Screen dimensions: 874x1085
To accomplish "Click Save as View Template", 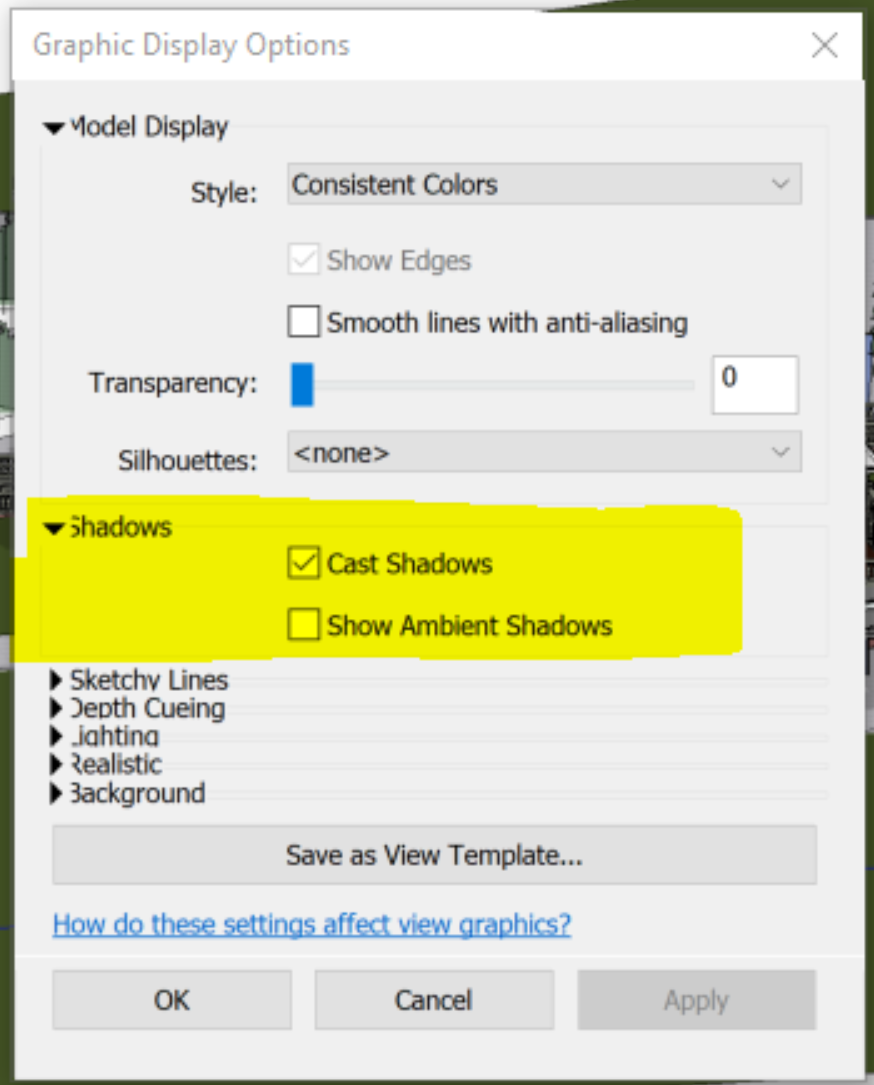I will coord(436,856).
